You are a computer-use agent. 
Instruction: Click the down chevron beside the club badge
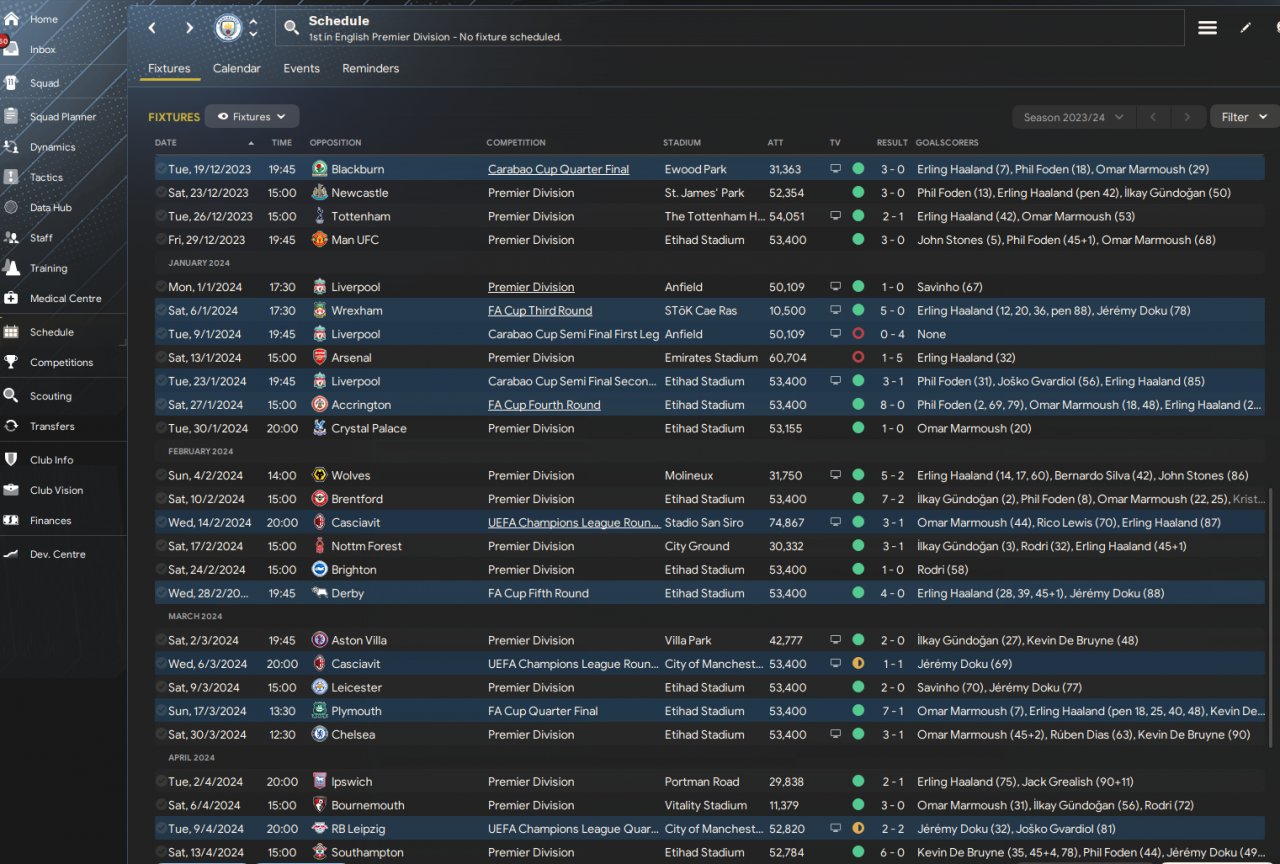(253, 35)
